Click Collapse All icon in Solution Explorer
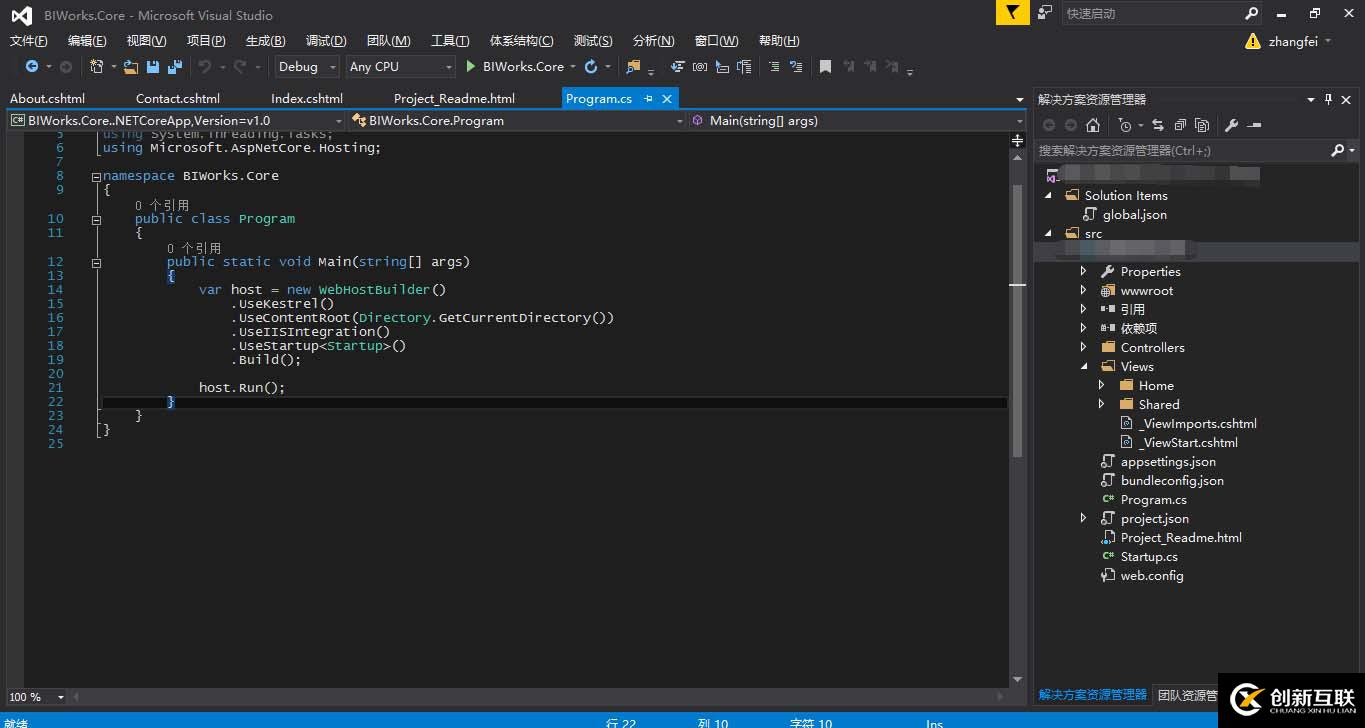 pos(1180,125)
